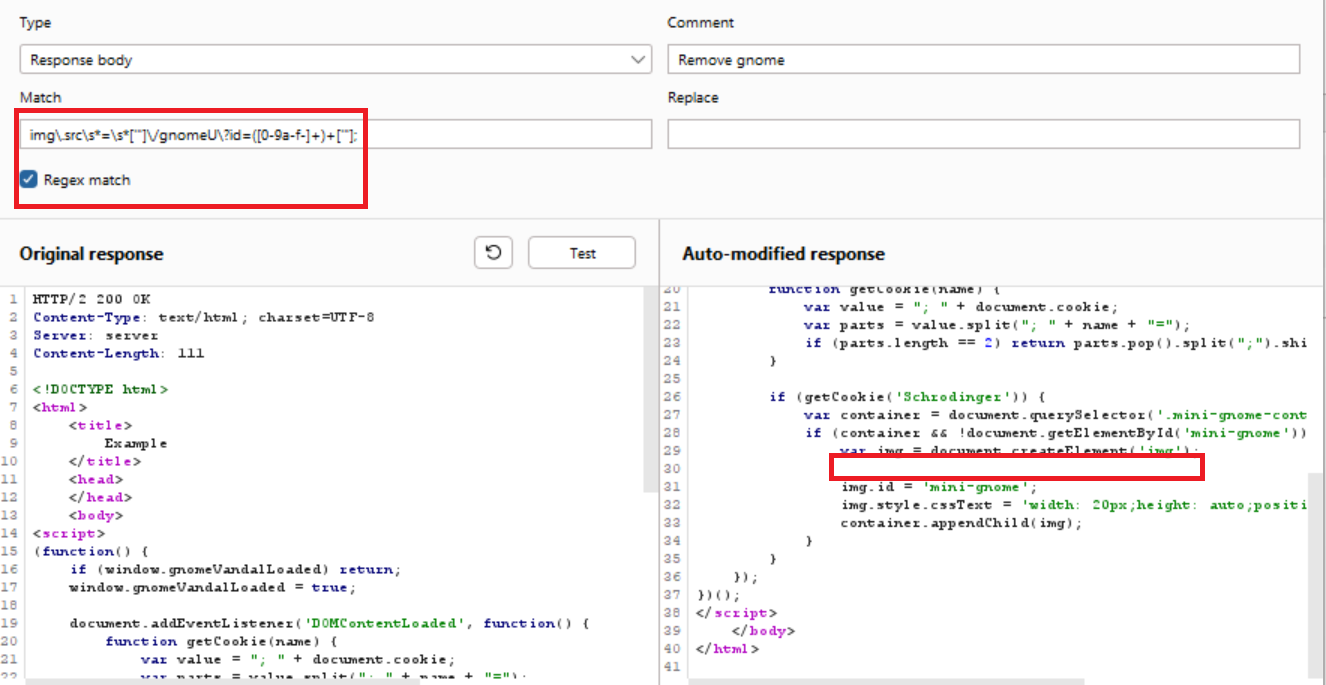Click the 'Match' field label

coord(40,97)
